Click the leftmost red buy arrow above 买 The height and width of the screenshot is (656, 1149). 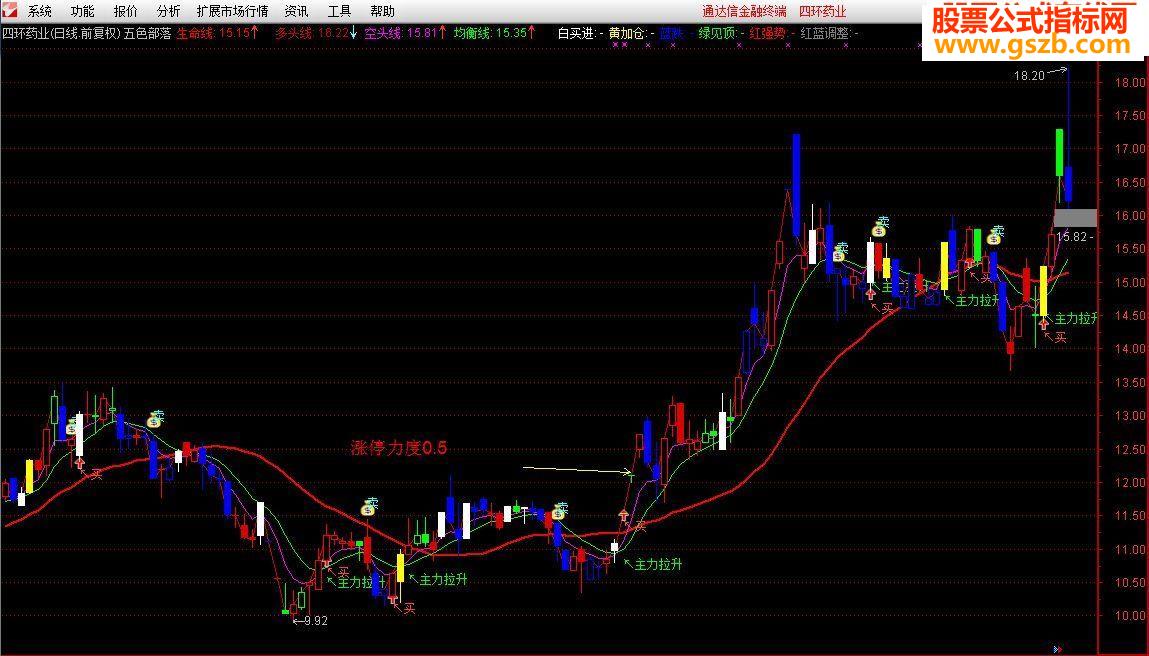pos(80,462)
